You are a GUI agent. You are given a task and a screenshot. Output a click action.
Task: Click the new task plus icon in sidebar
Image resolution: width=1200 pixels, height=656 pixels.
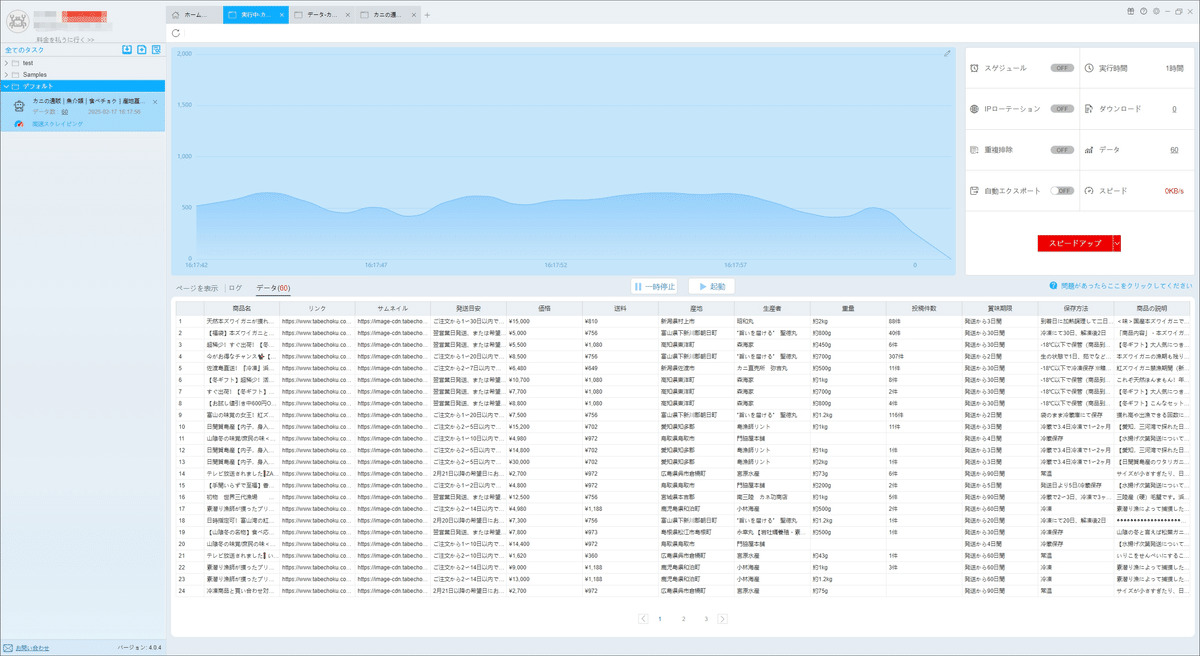coord(142,49)
